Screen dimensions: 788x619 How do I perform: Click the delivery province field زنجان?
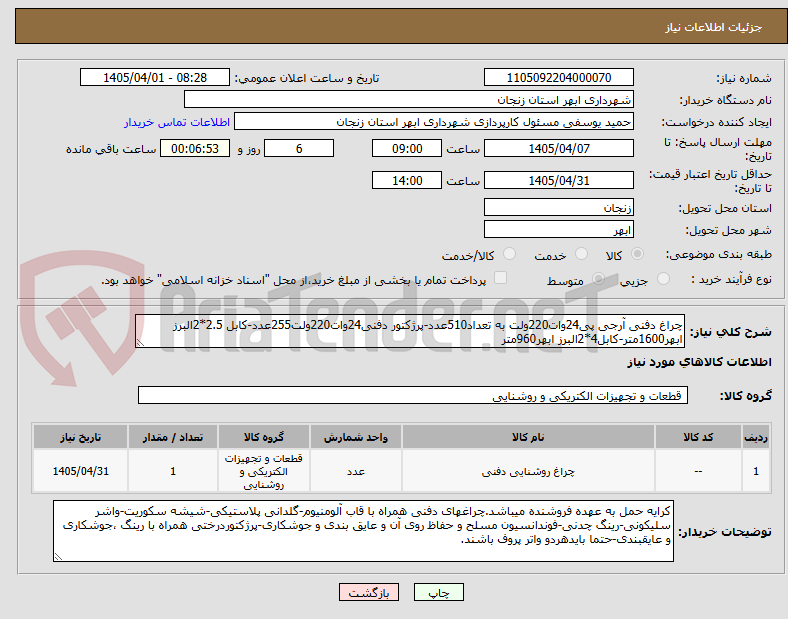pyautogui.click(x=558, y=207)
